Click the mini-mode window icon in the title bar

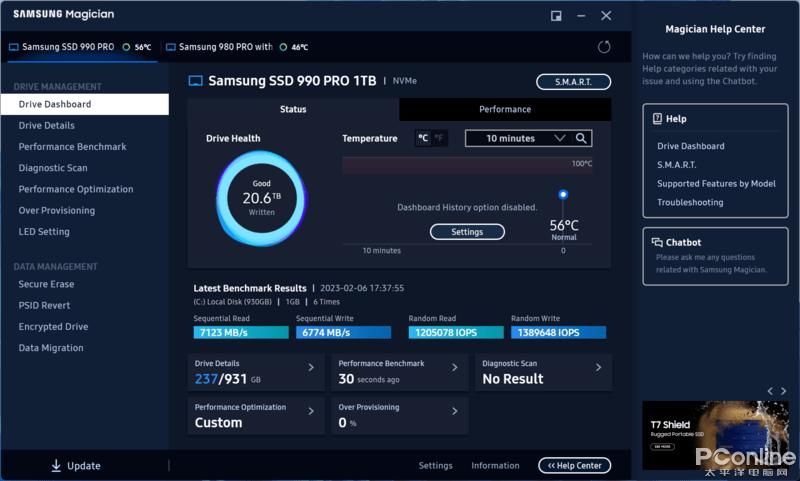[556, 16]
